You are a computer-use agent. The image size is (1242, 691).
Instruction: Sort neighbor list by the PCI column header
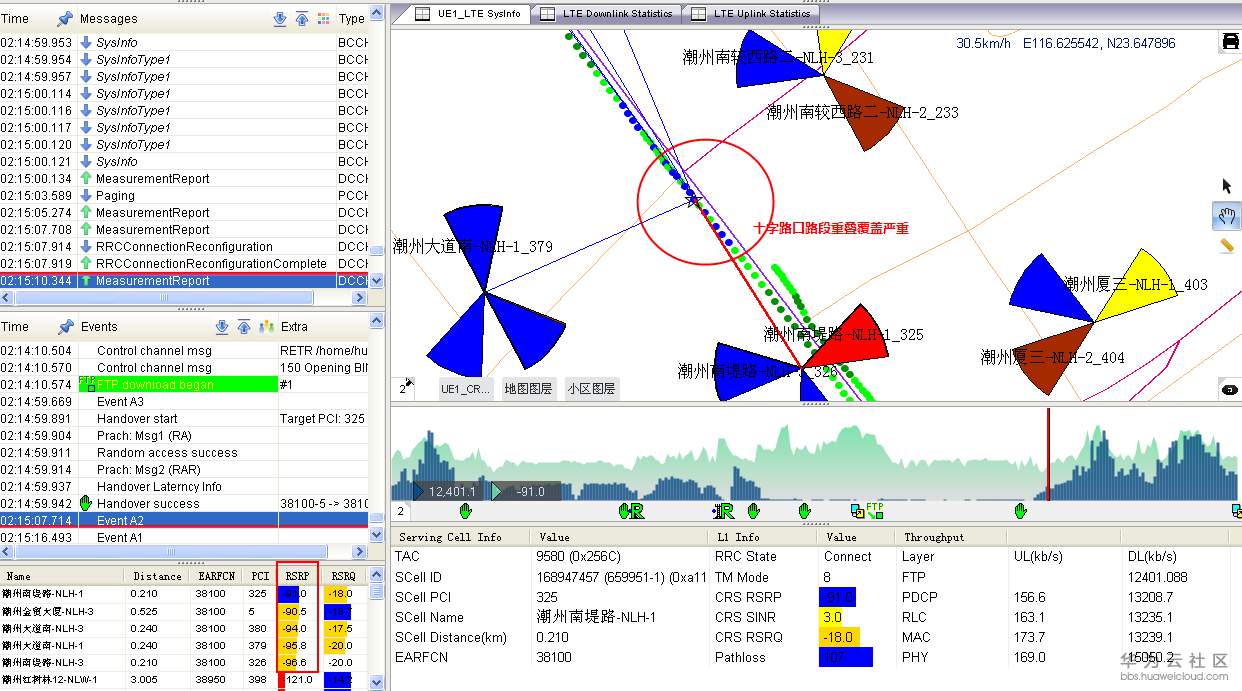click(260, 576)
